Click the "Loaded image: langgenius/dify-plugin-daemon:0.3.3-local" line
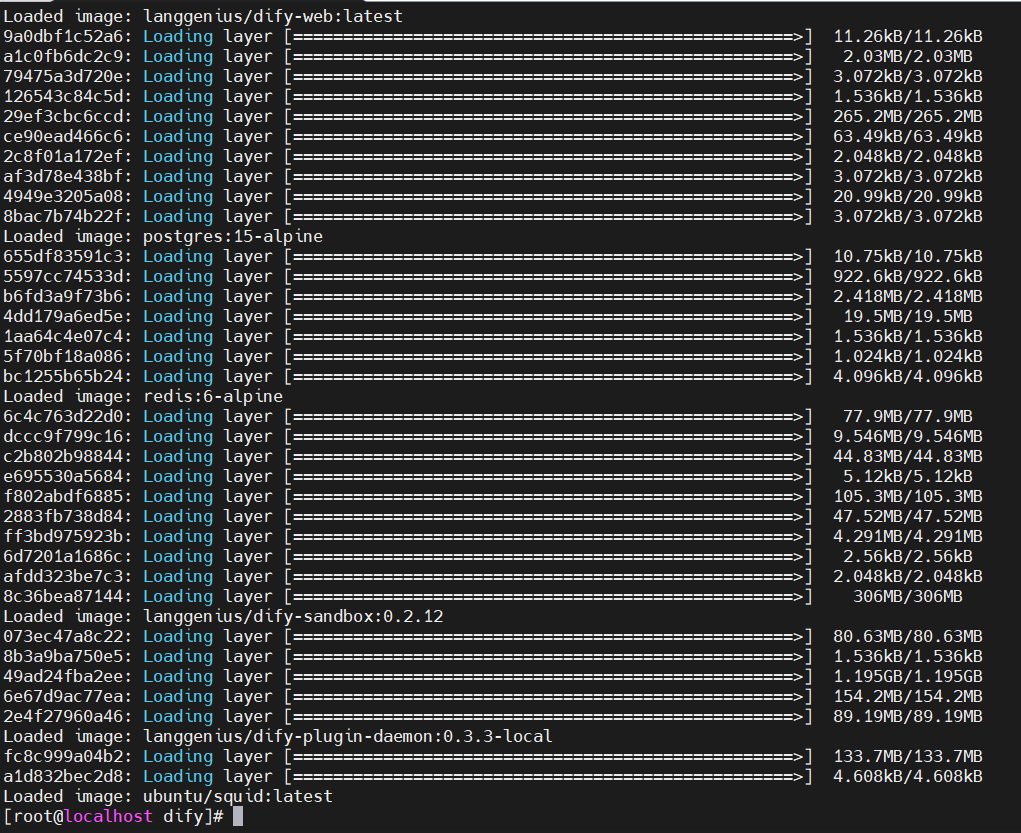Image resolution: width=1021 pixels, height=833 pixels. tap(278, 737)
